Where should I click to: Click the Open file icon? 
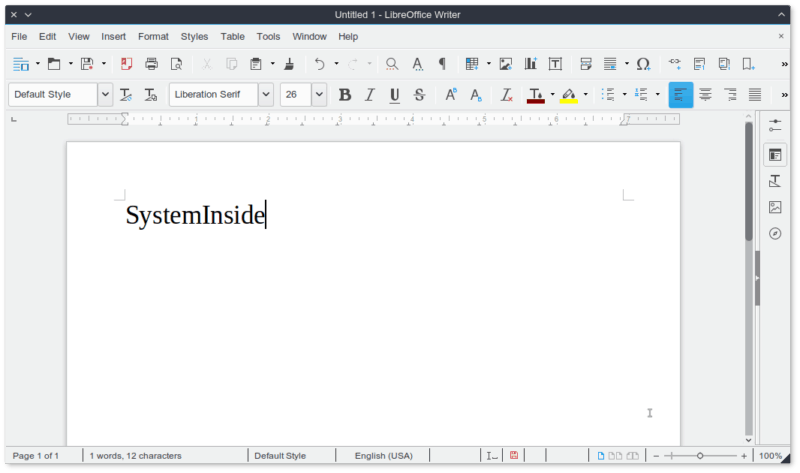[54, 64]
